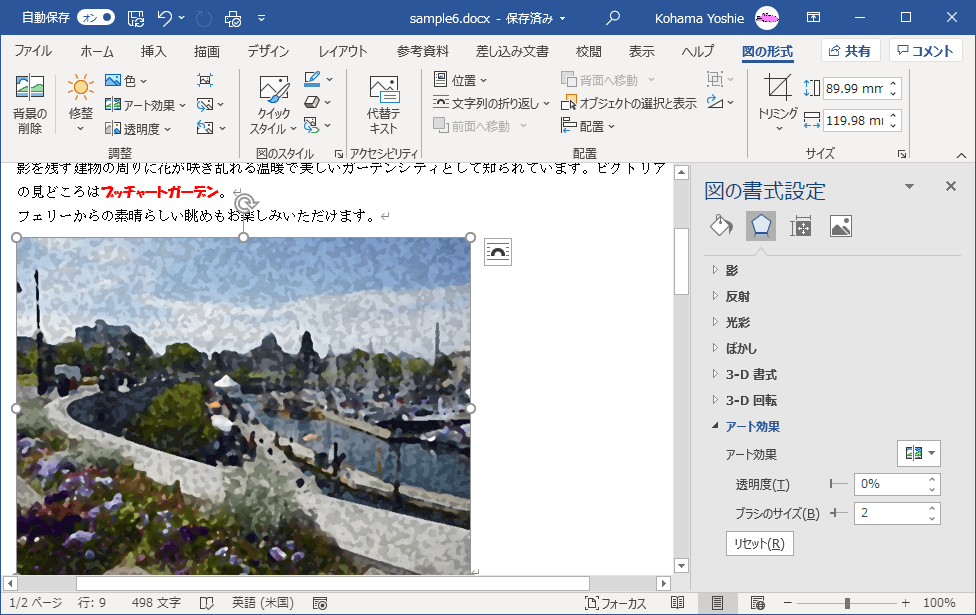
Task: Switch to the デザイン tab
Action: tap(268, 51)
